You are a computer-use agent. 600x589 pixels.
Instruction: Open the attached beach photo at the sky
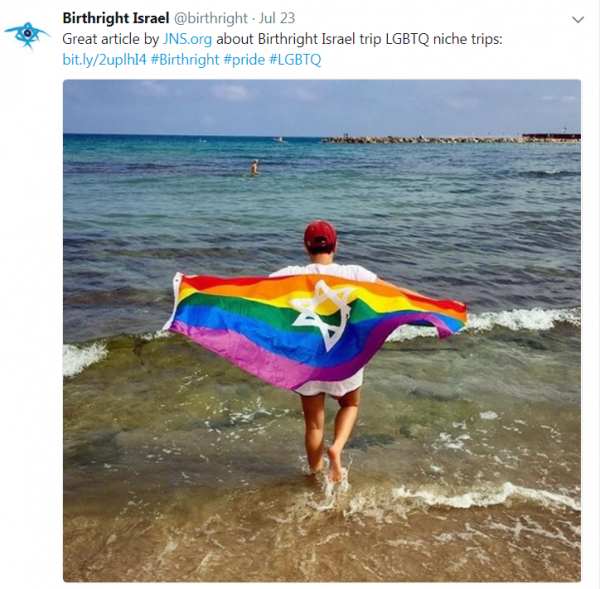pos(321,106)
